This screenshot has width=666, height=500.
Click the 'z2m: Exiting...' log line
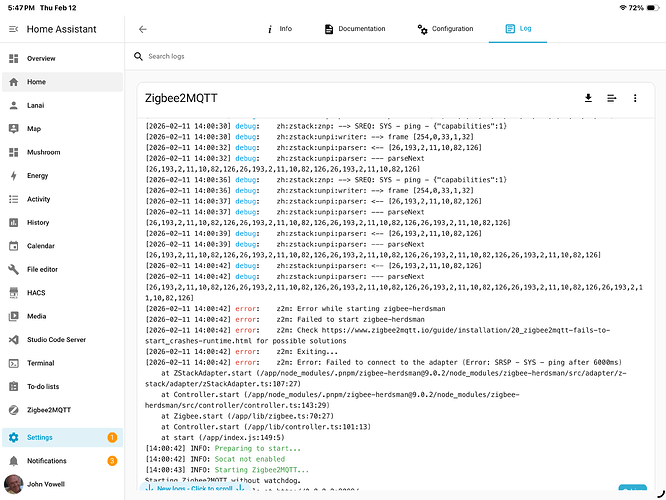(x=242, y=352)
